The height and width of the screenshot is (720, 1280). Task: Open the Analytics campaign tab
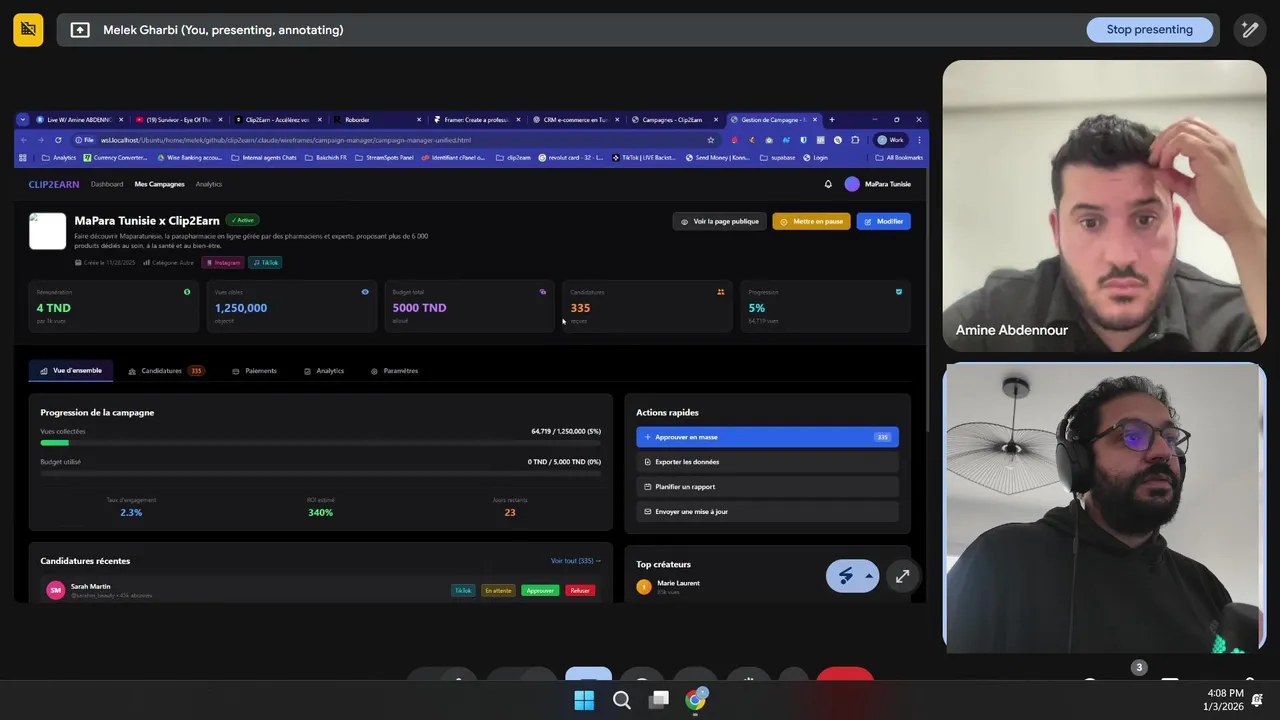[324, 371]
